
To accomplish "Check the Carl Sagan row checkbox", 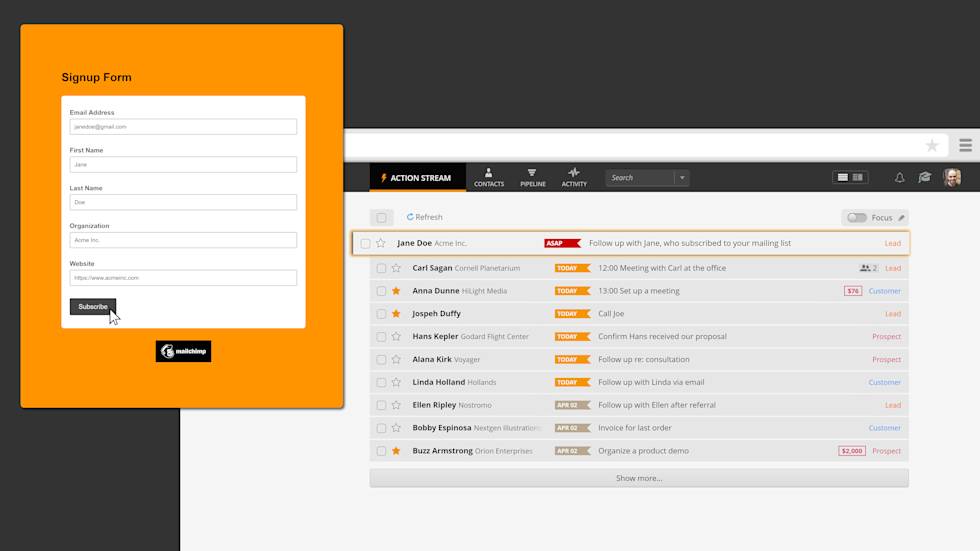I will pos(381,268).
